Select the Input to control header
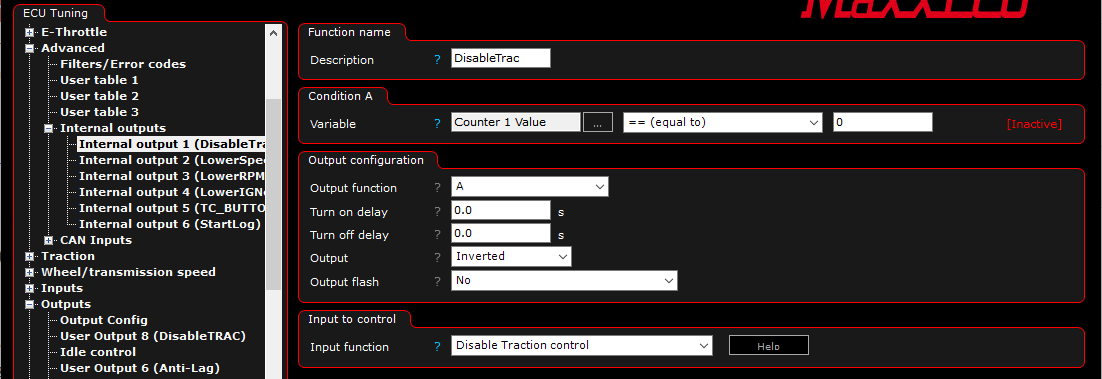Viewport: 1102px width, 379px height. (x=352, y=319)
